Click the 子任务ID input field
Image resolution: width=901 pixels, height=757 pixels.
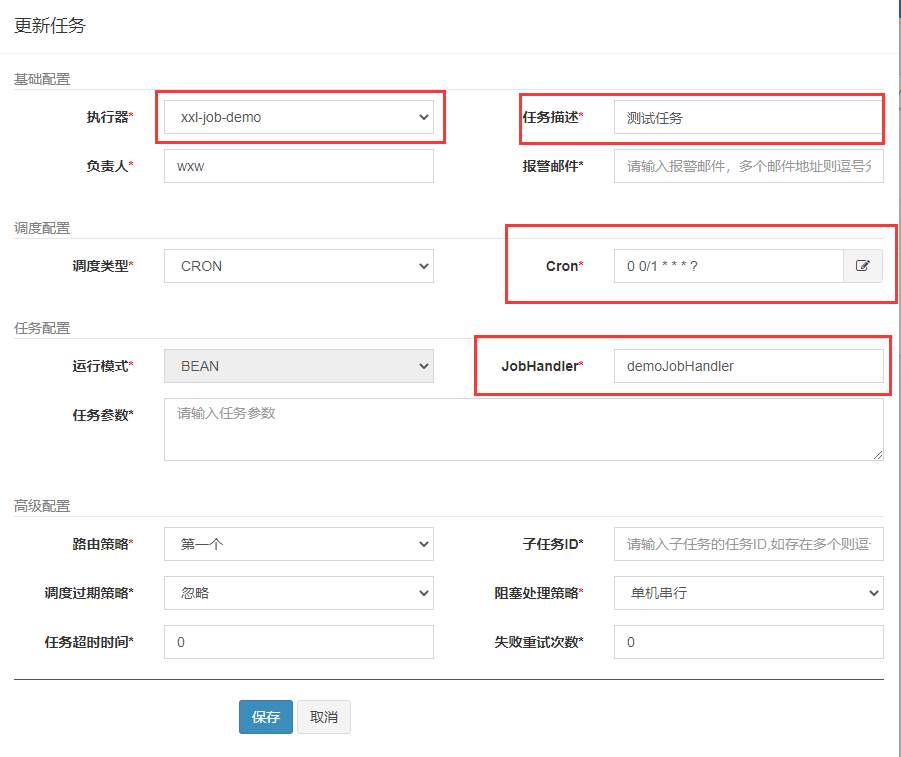(x=749, y=544)
